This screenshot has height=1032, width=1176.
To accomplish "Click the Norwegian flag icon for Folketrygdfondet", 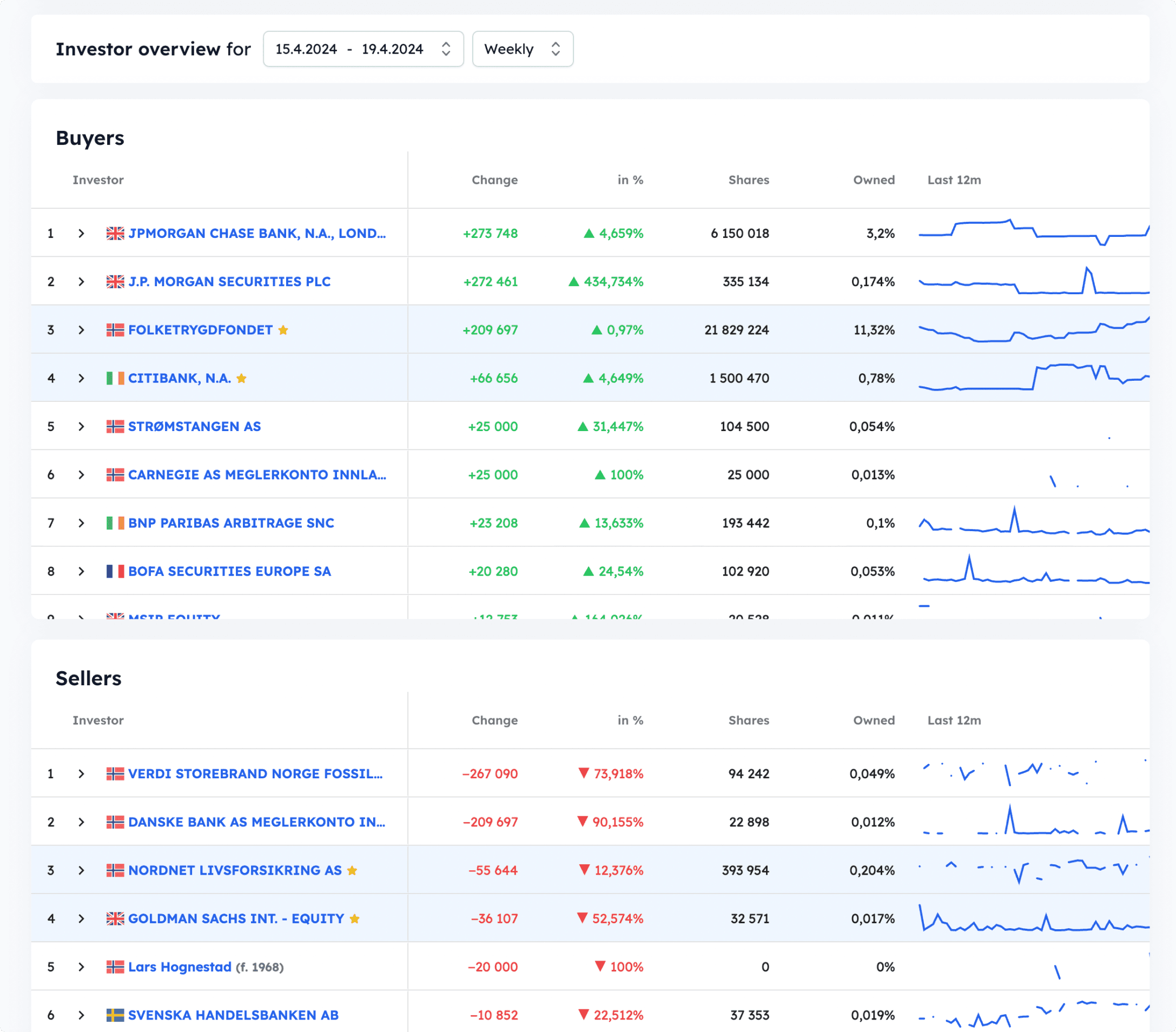I will tap(115, 330).
